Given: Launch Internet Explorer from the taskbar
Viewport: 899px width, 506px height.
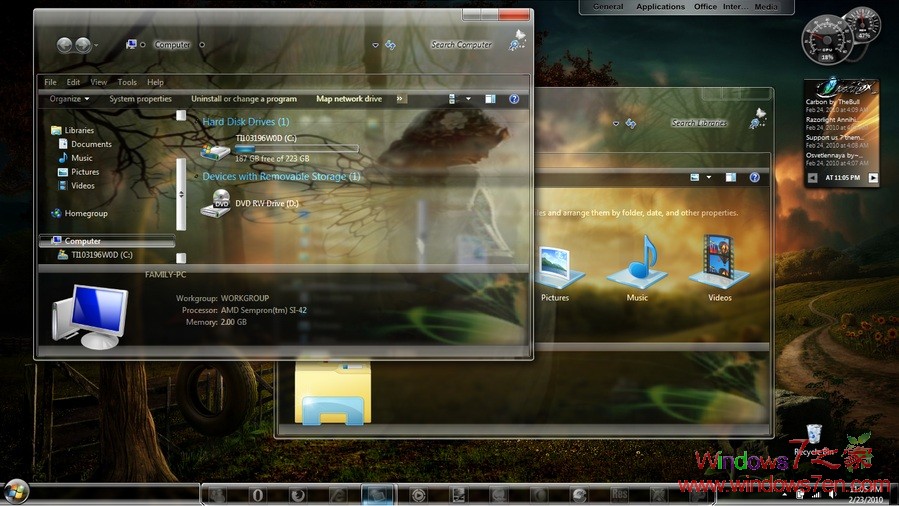Looking at the screenshot, I should 338,495.
